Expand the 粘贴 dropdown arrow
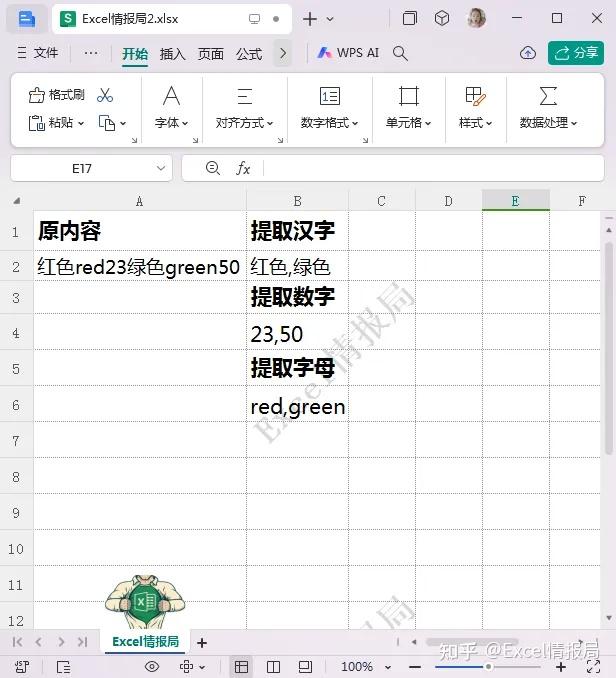Viewport: 616px width, 678px height. [x=81, y=124]
